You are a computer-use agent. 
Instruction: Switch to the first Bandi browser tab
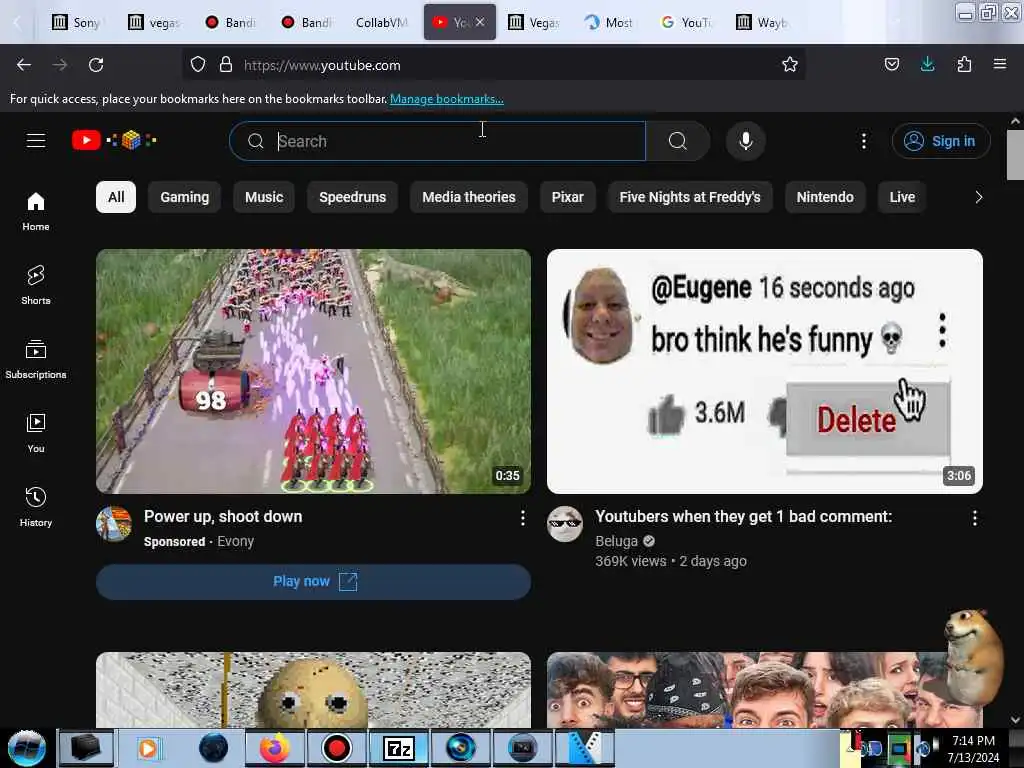click(x=230, y=22)
